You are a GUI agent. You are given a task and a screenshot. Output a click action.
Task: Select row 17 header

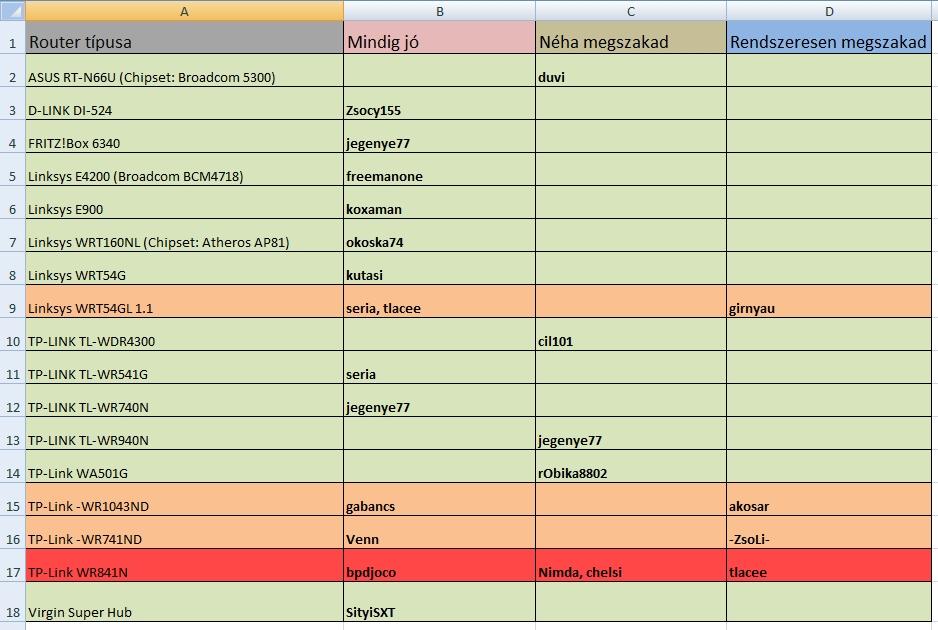(13, 565)
